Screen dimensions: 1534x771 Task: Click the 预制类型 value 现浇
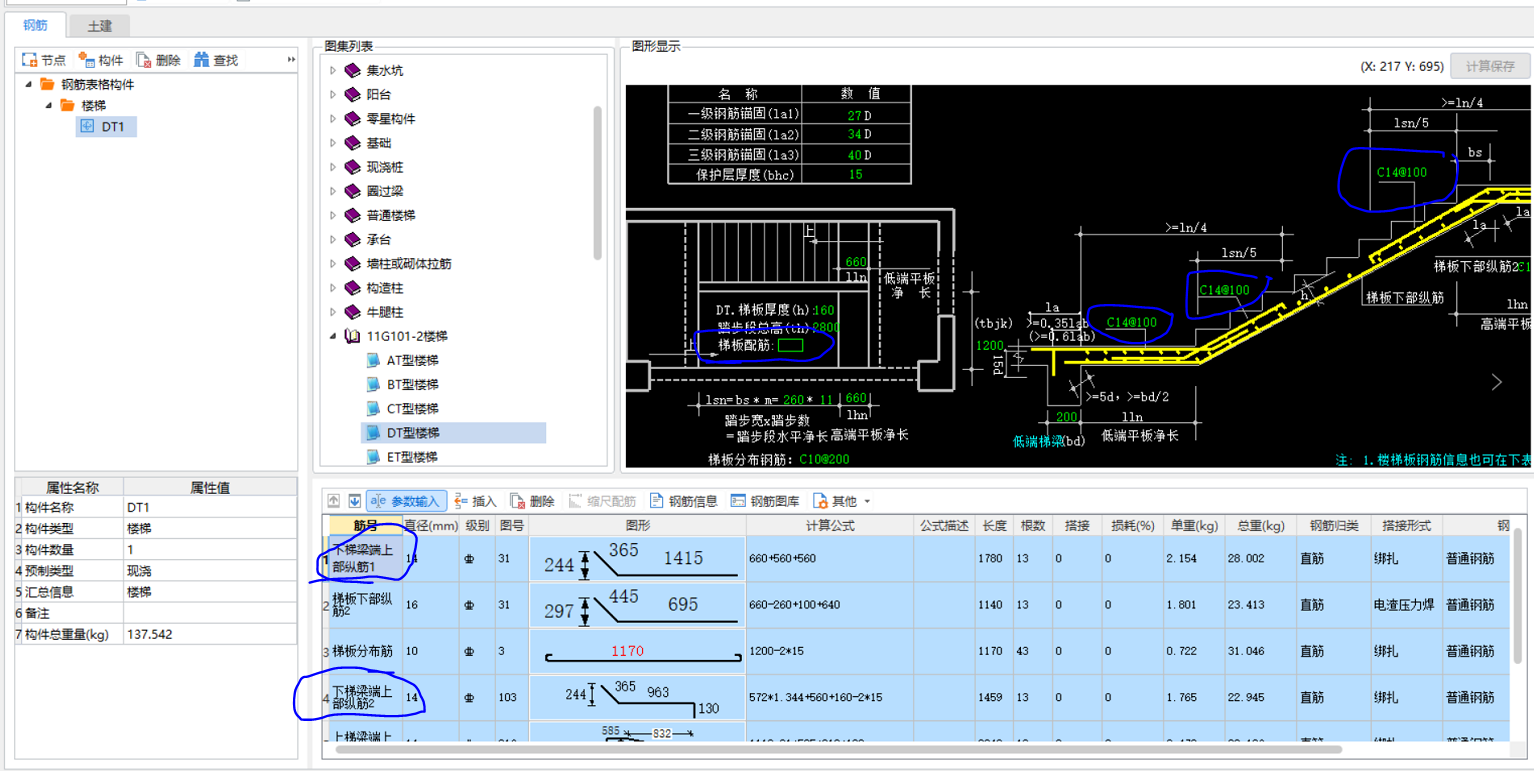click(210, 571)
